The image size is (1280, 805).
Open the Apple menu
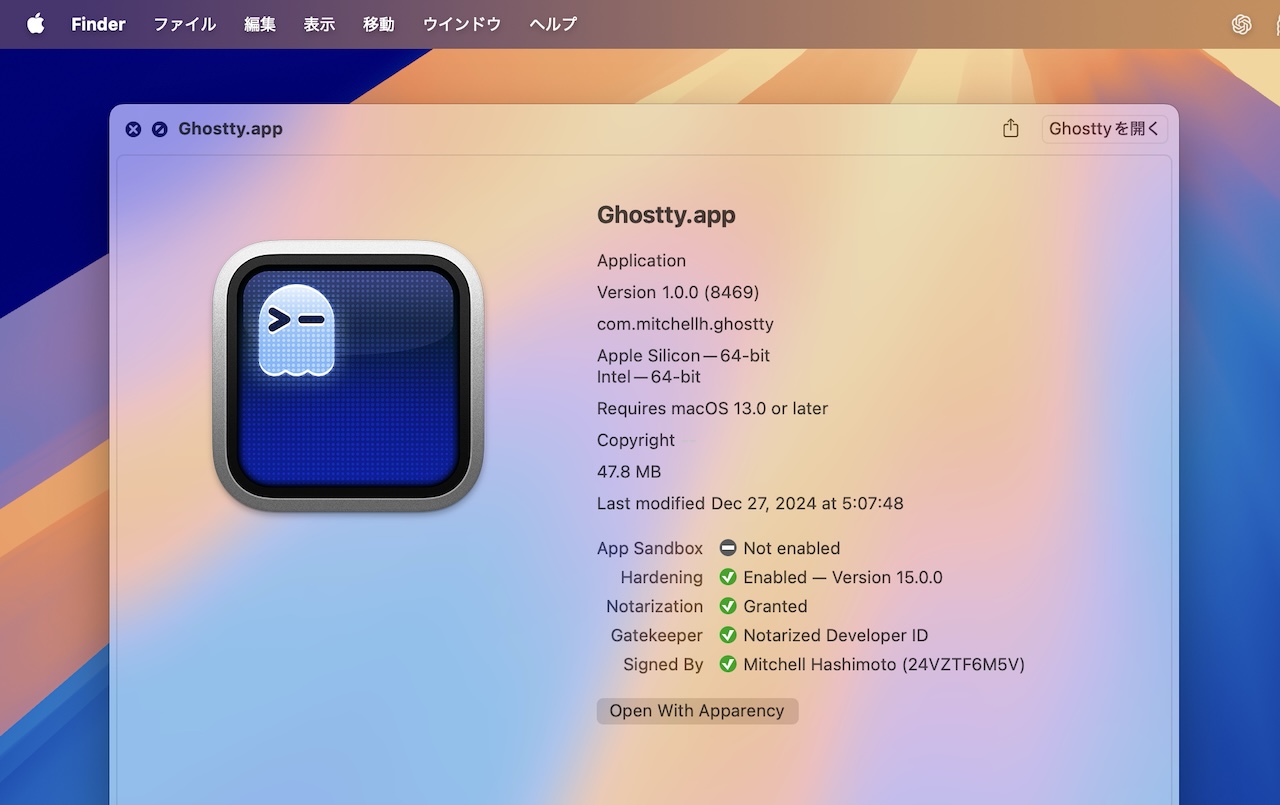click(x=36, y=24)
